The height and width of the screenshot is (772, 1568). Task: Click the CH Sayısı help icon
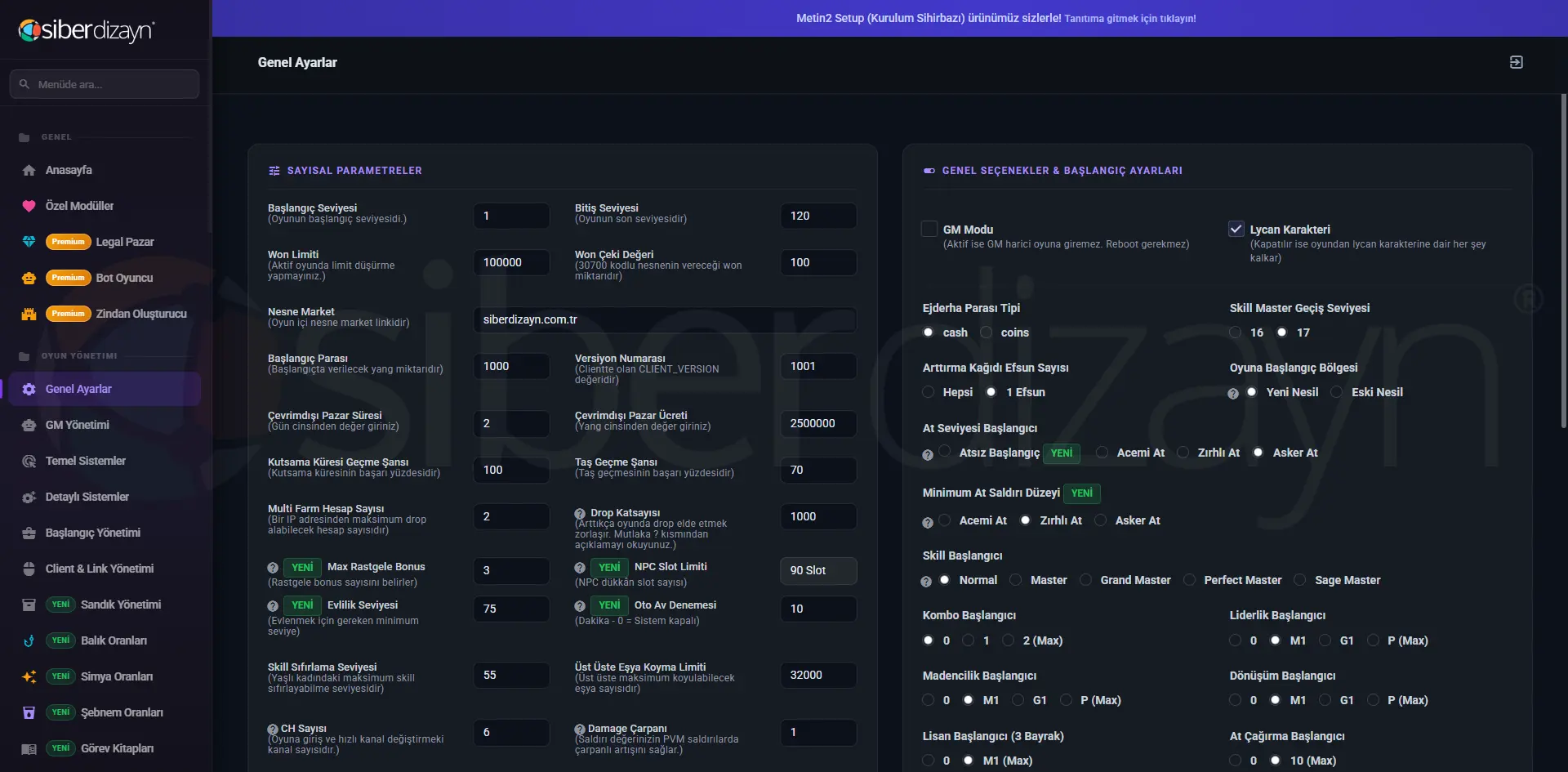click(273, 729)
